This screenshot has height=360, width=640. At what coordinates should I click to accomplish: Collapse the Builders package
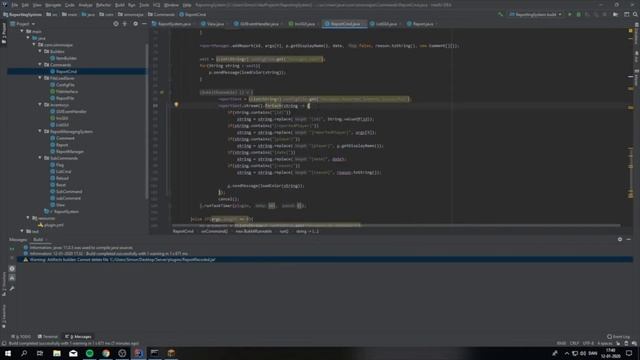(40, 51)
